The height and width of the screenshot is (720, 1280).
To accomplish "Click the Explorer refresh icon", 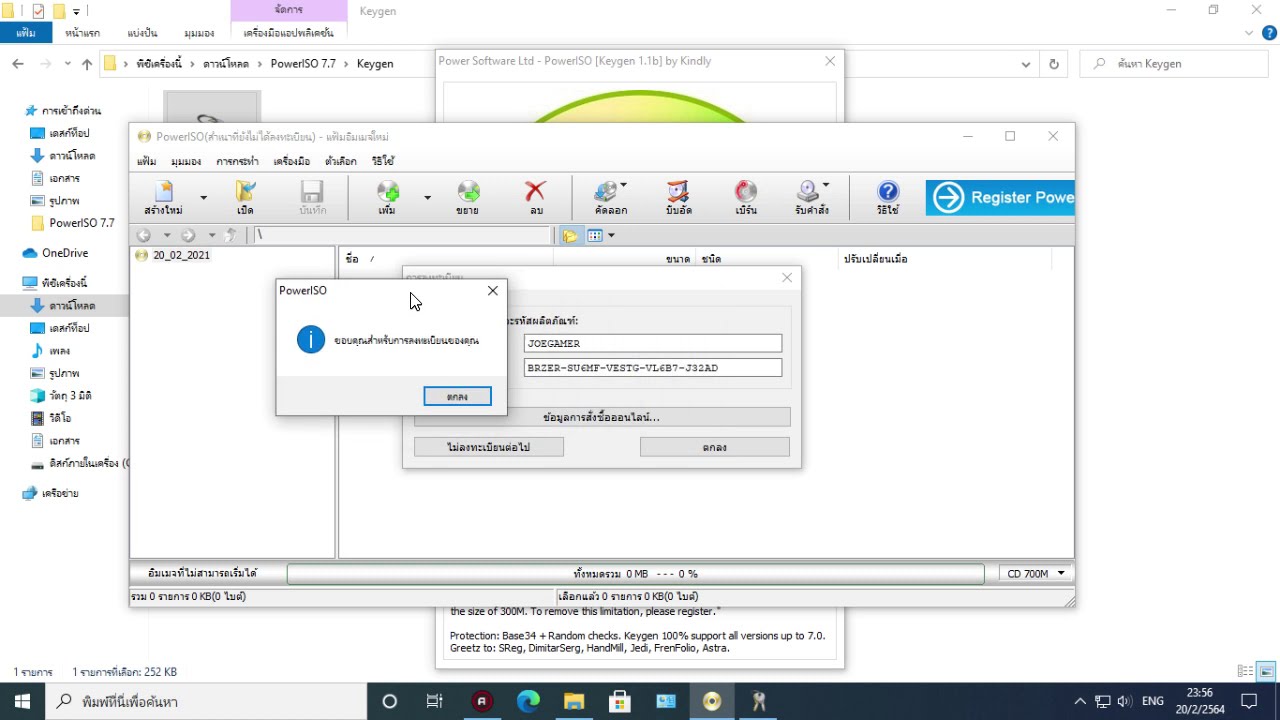I will tap(1053, 63).
